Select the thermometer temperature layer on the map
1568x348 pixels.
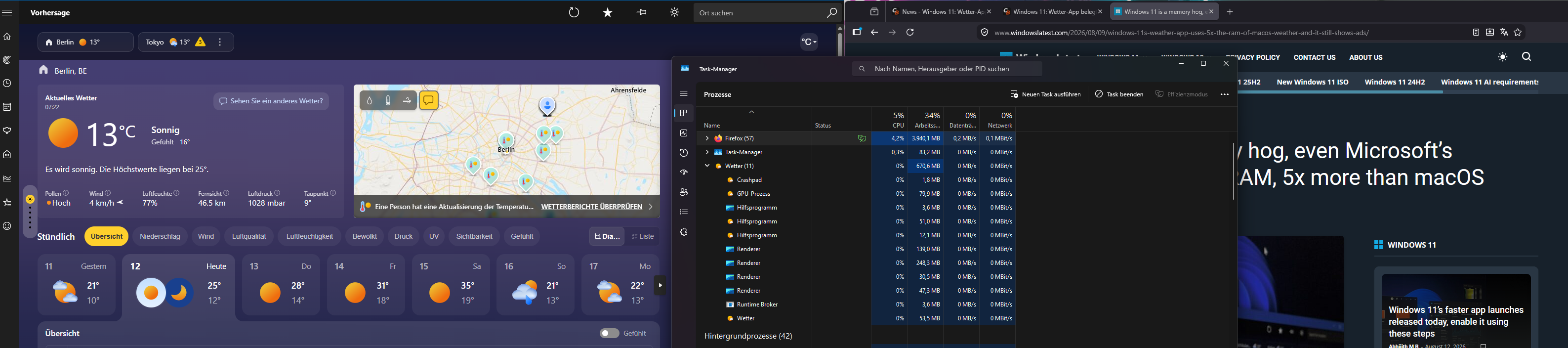click(x=388, y=100)
